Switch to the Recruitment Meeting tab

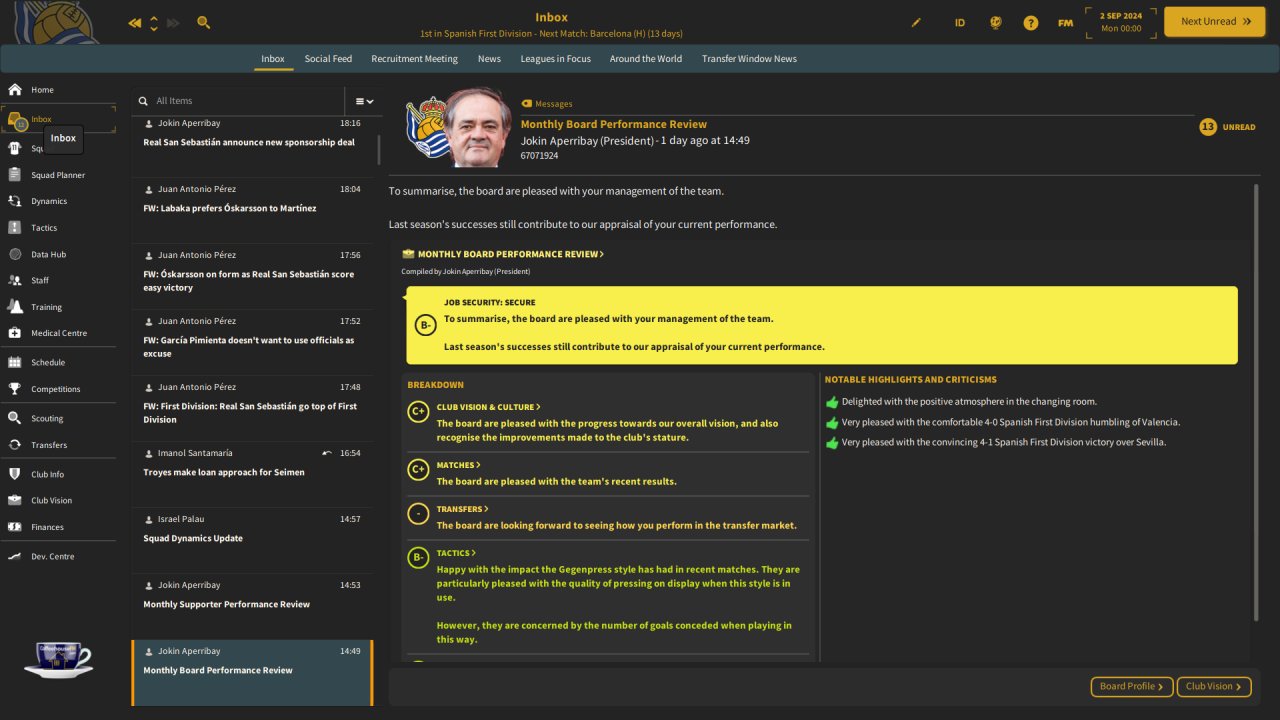point(414,59)
